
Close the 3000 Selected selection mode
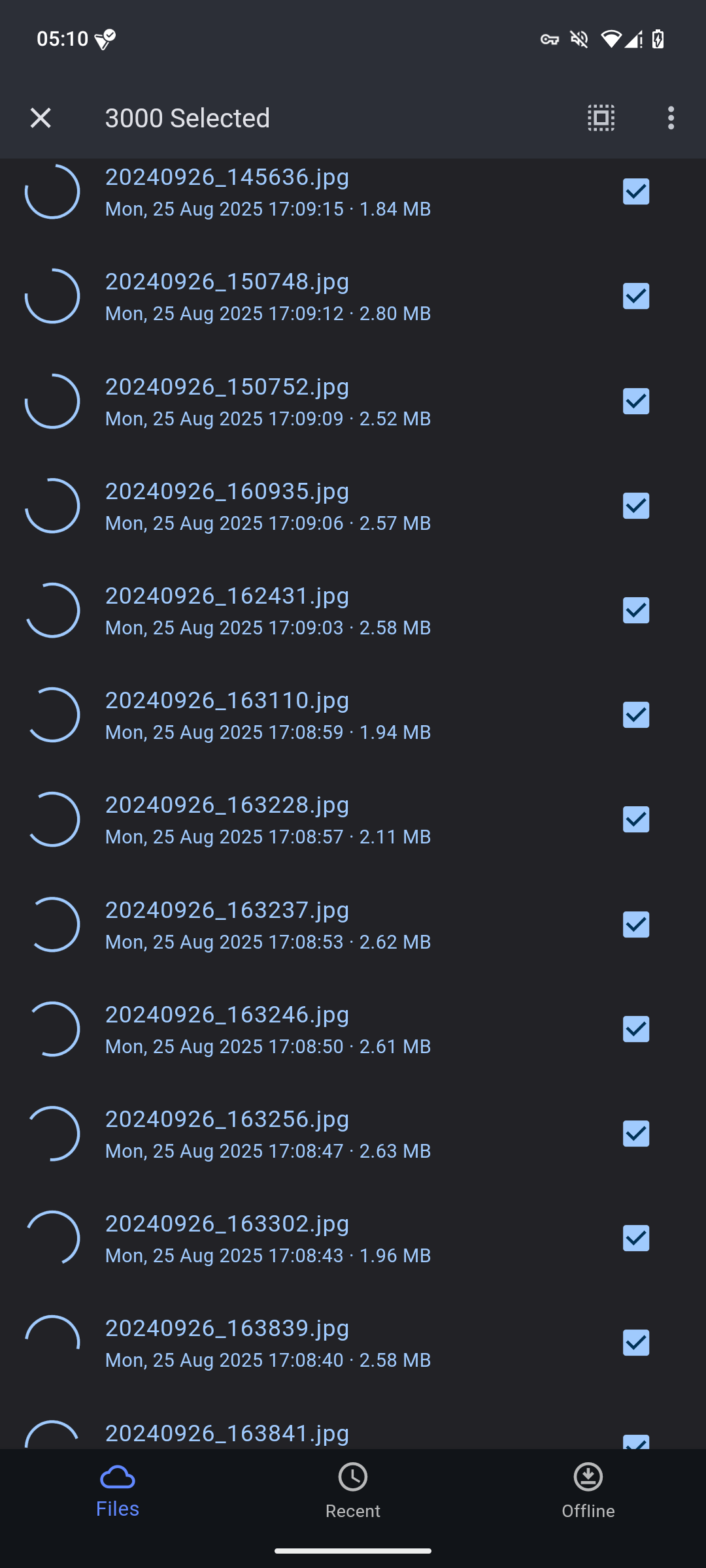41,118
